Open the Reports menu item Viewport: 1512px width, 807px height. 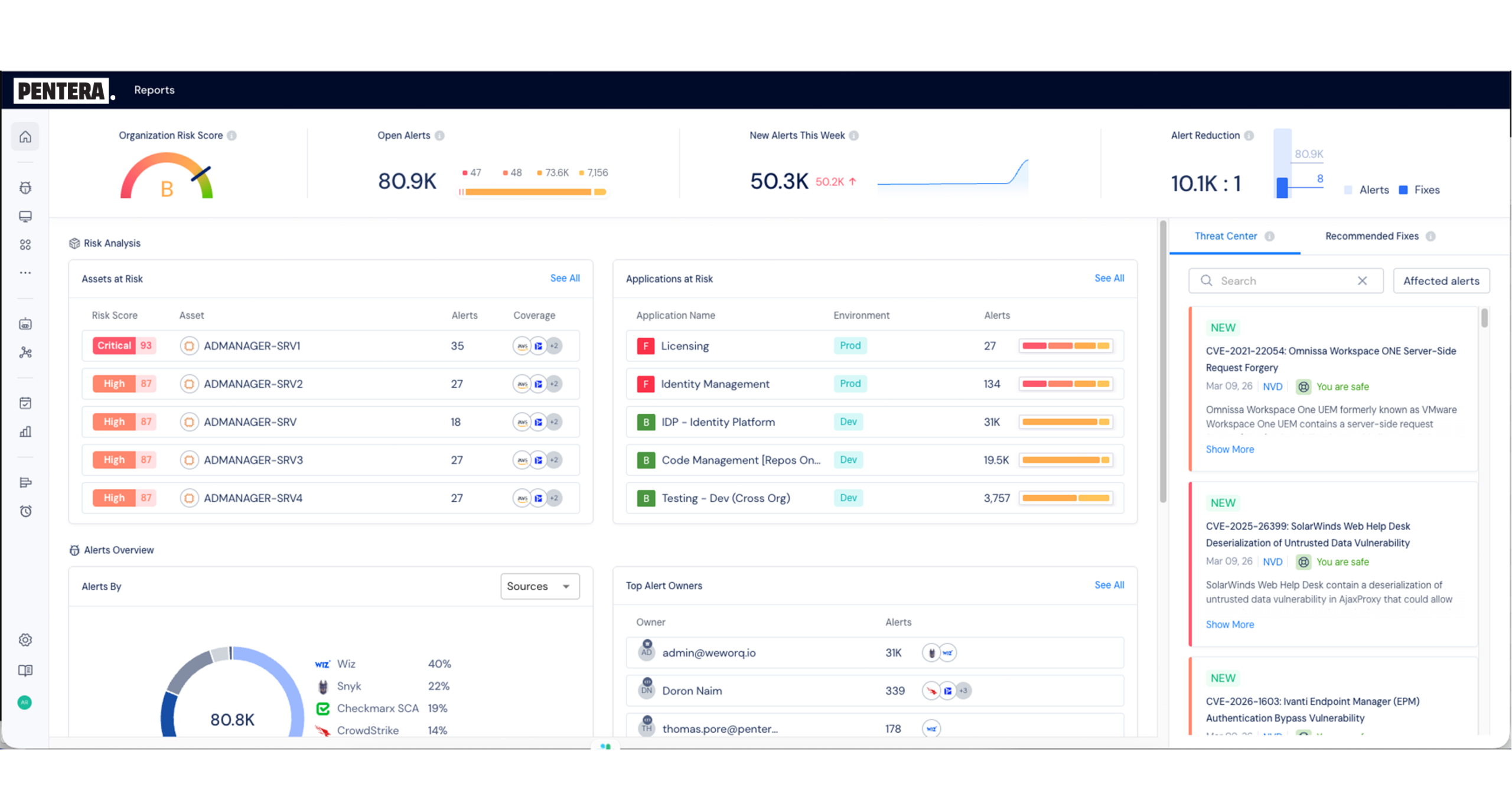pyautogui.click(x=154, y=90)
